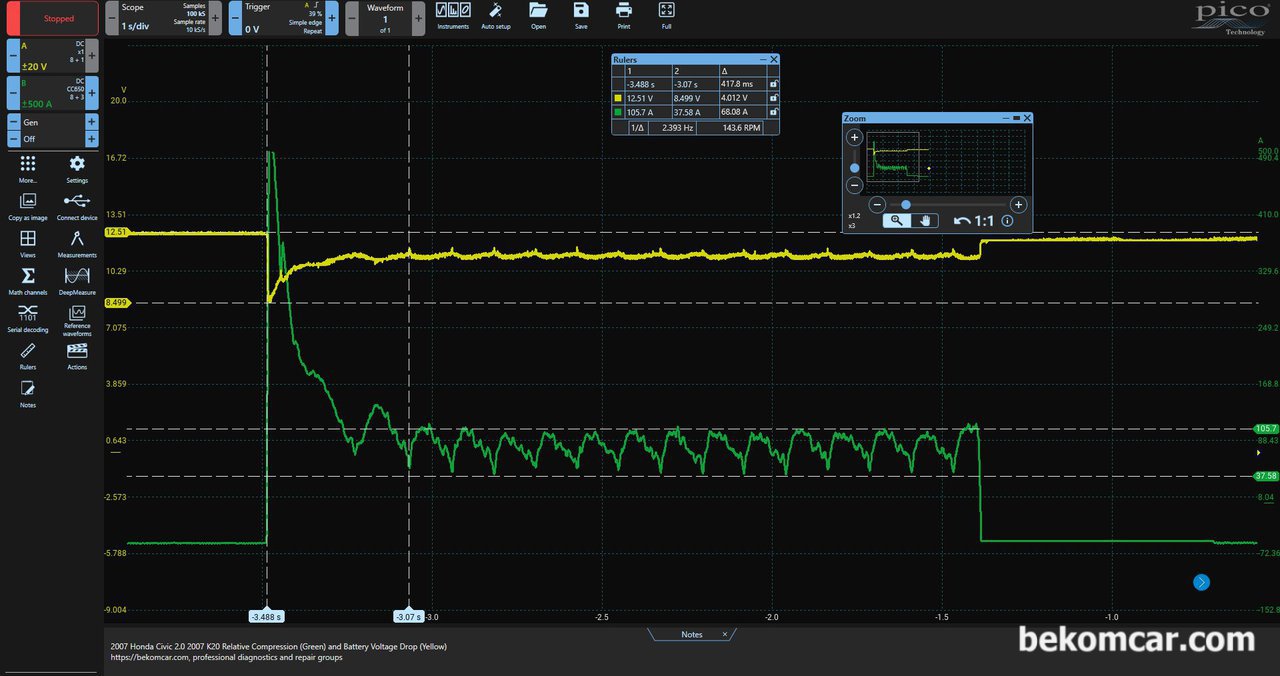
Task: Click vertical zoom slider handle
Action: pos(855,168)
